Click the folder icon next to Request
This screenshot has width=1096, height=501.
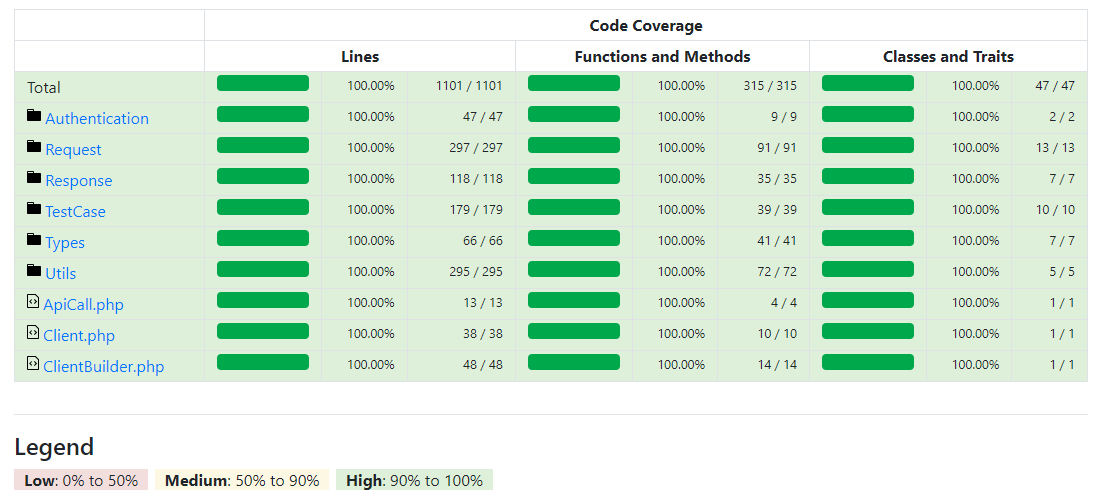click(34, 146)
